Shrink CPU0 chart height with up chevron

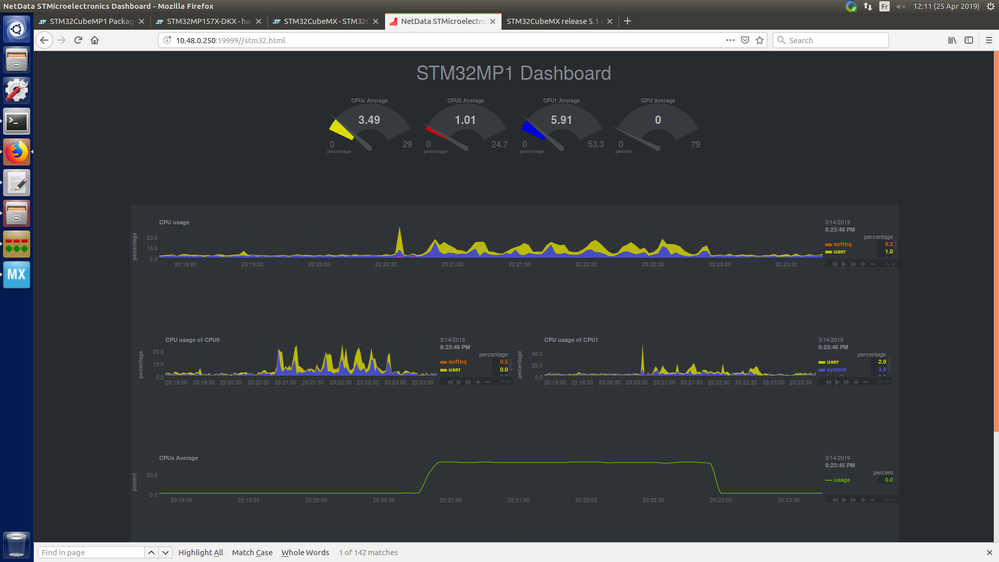click(502, 382)
